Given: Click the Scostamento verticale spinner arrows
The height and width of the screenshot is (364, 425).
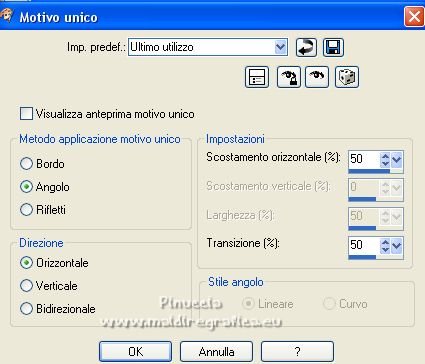Looking at the screenshot, I should [385, 188].
